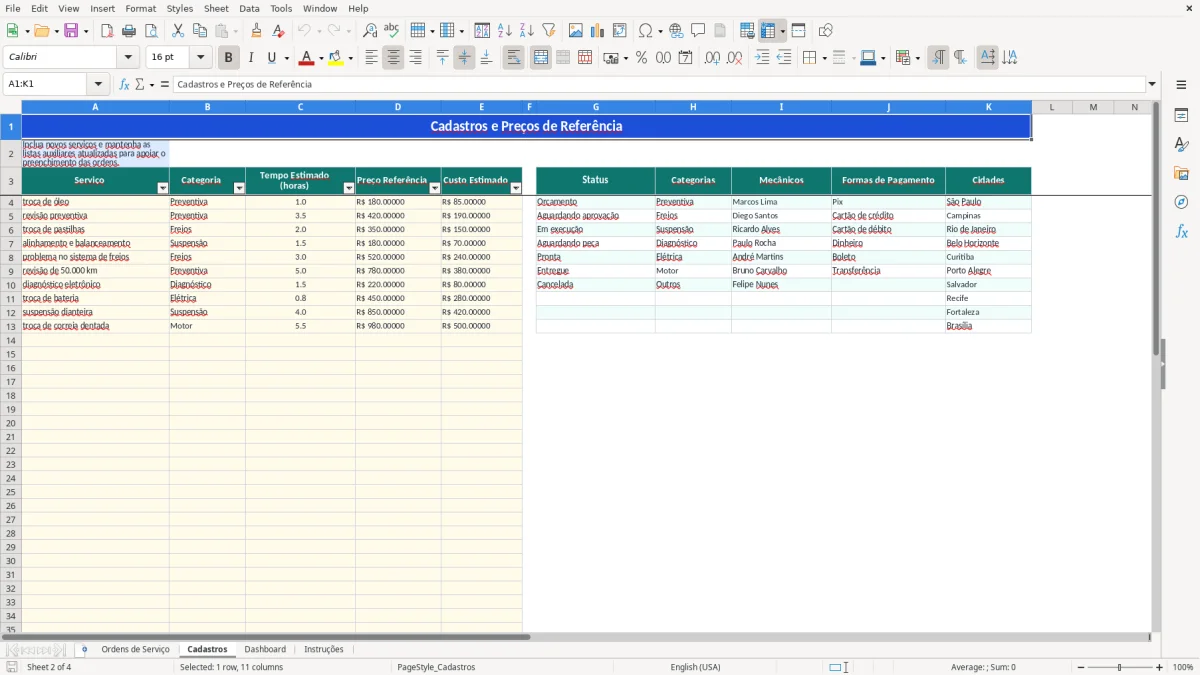Toggle Center Vertically alignment
1200x675 pixels.
(464, 58)
